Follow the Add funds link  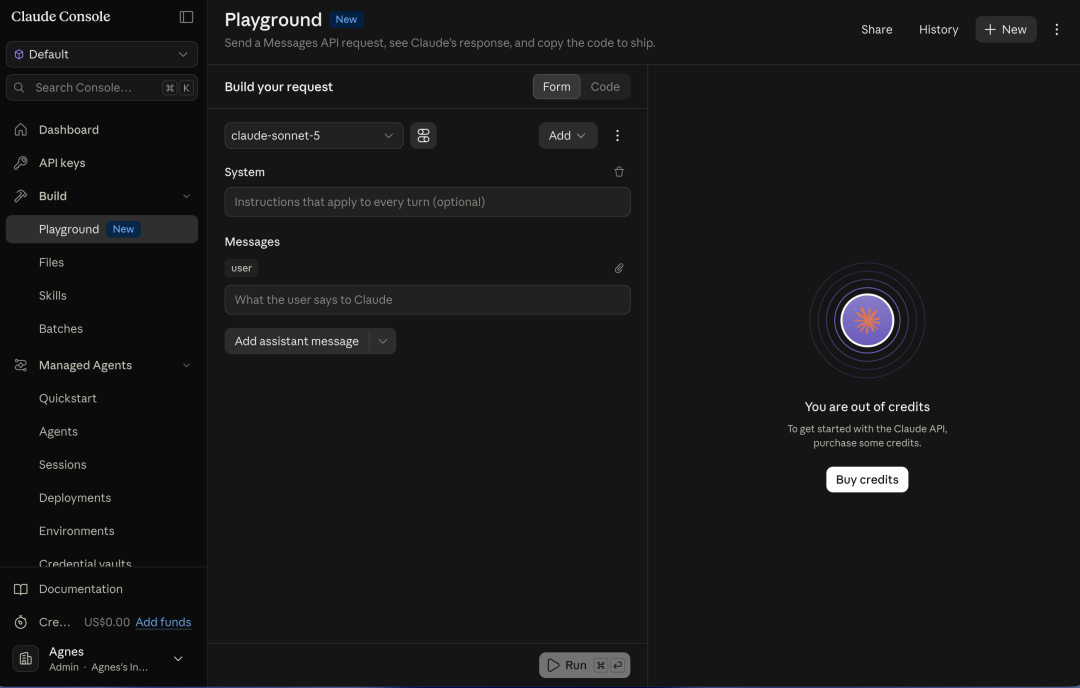[x=163, y=622]
